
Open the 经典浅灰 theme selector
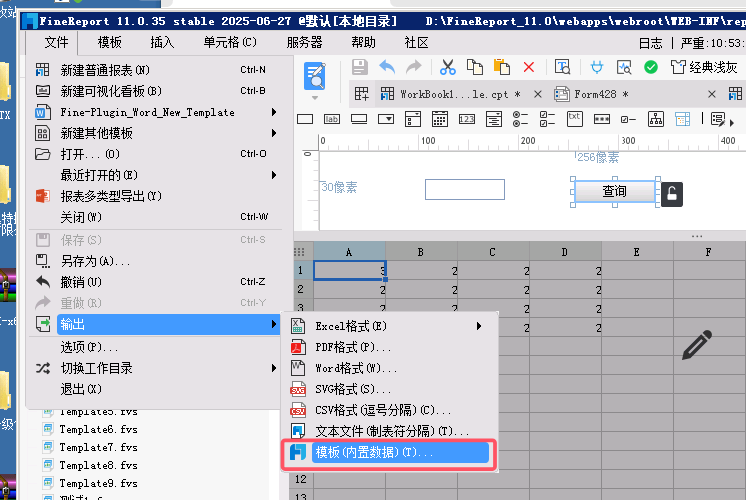click(704, 67)
